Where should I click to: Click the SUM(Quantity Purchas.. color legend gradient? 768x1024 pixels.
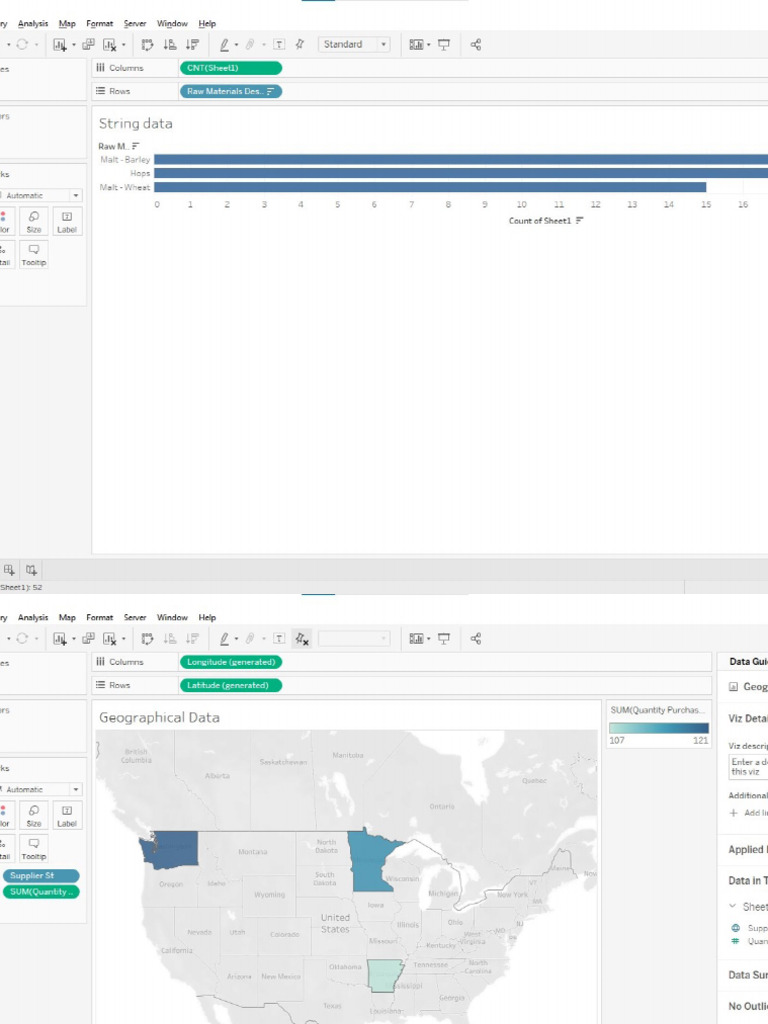click(x=658, y=728)
